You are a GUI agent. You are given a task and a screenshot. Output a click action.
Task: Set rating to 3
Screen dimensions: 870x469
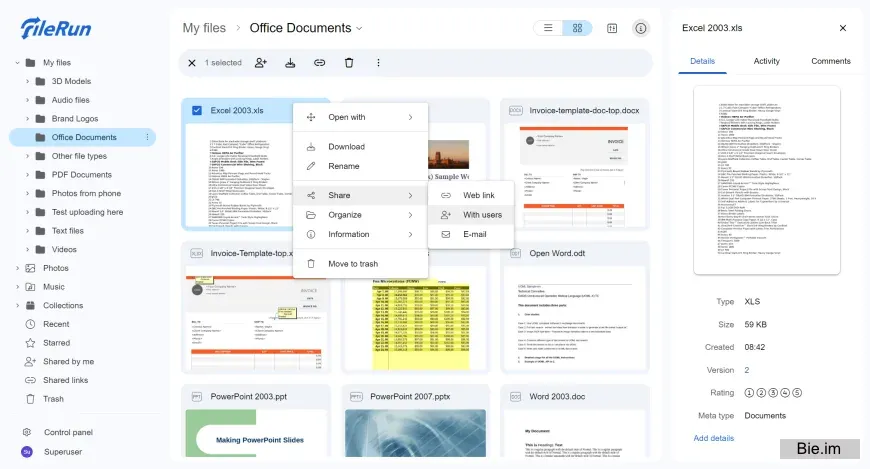[773, 393]
